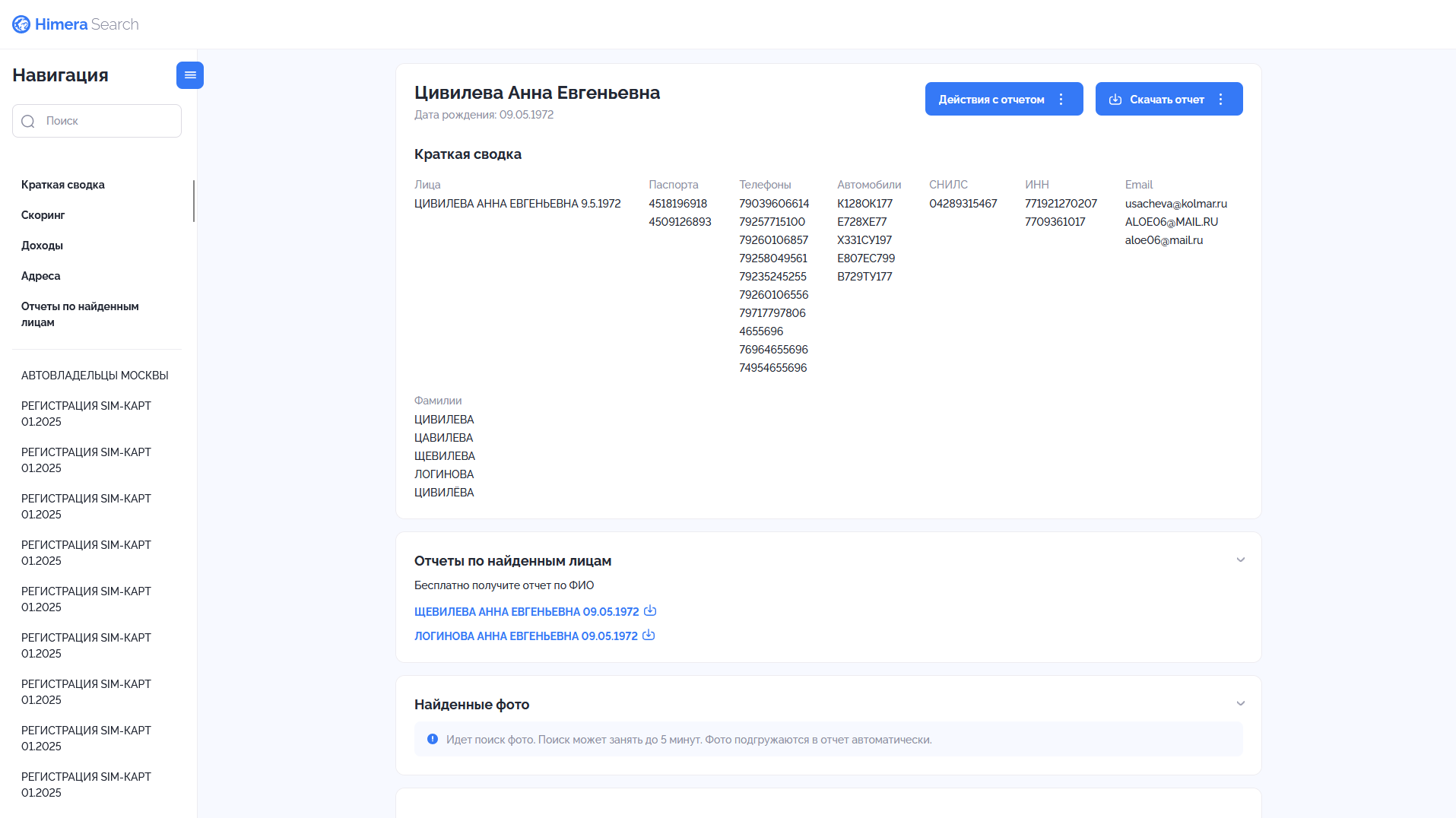Click the download icon on Скачать отчет

click(1115, 100)
